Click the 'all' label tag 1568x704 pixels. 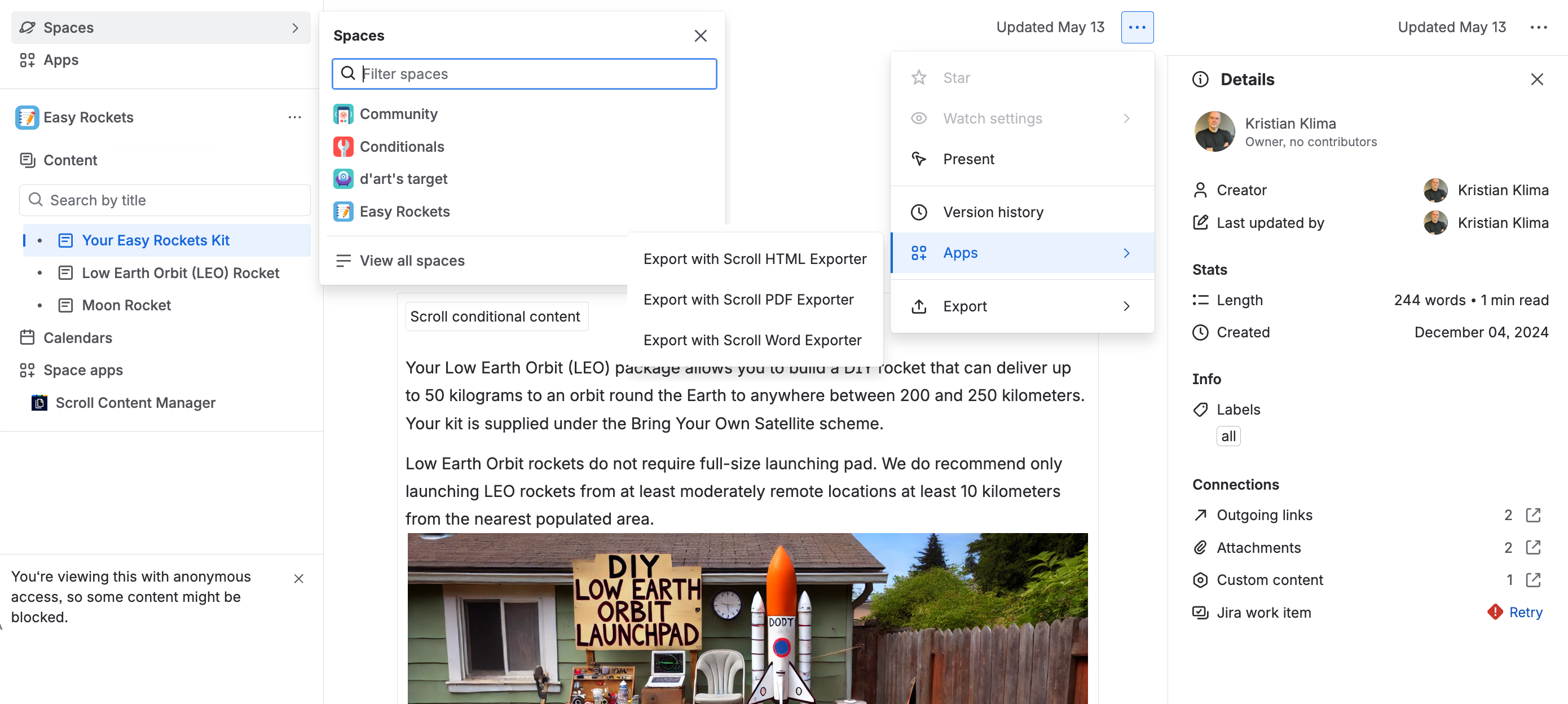pyautogui.click(x=1228, y=436)
